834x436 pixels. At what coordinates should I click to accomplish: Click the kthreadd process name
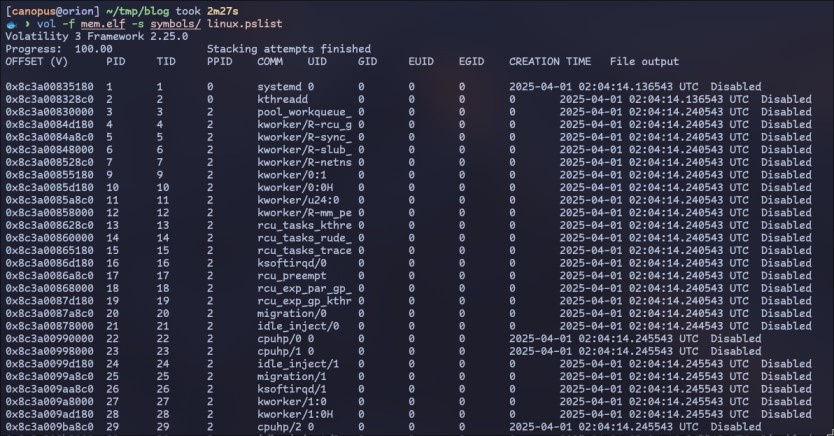(282, 99)
